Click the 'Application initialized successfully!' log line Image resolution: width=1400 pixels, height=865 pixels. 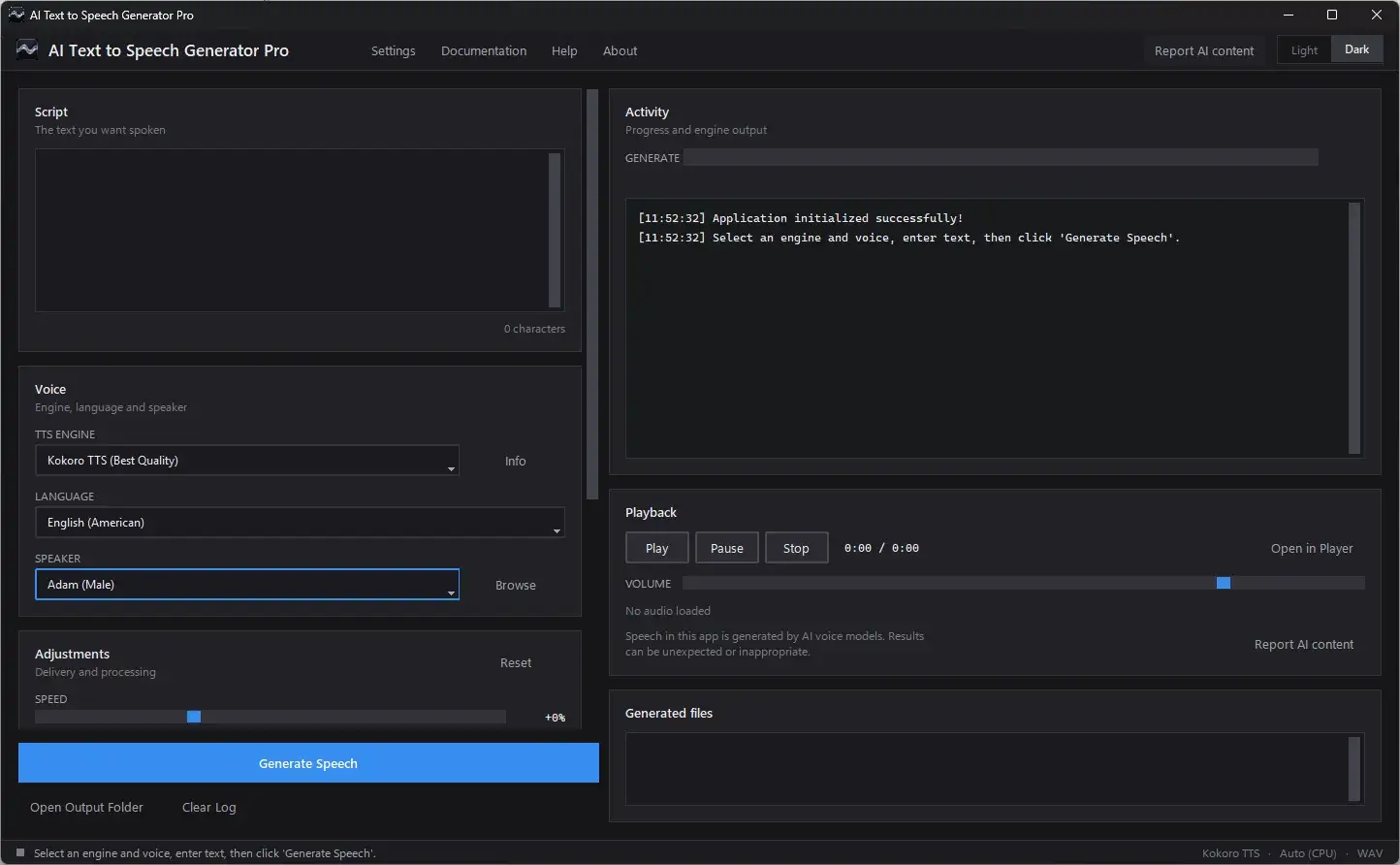pyautogui.click(x=801, y=218)
